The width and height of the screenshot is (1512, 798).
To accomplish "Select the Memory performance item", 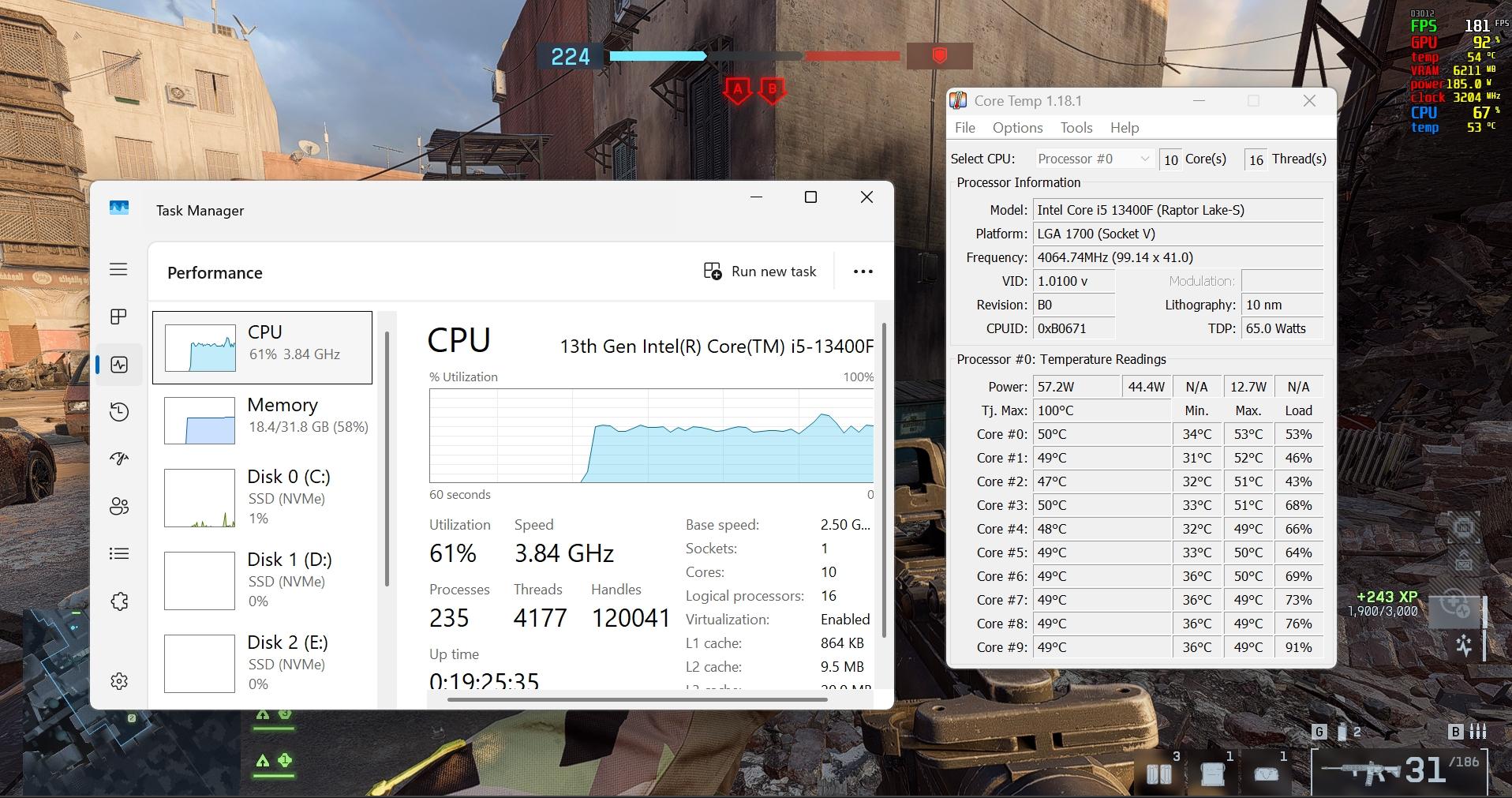I will [x=262, y=420].
